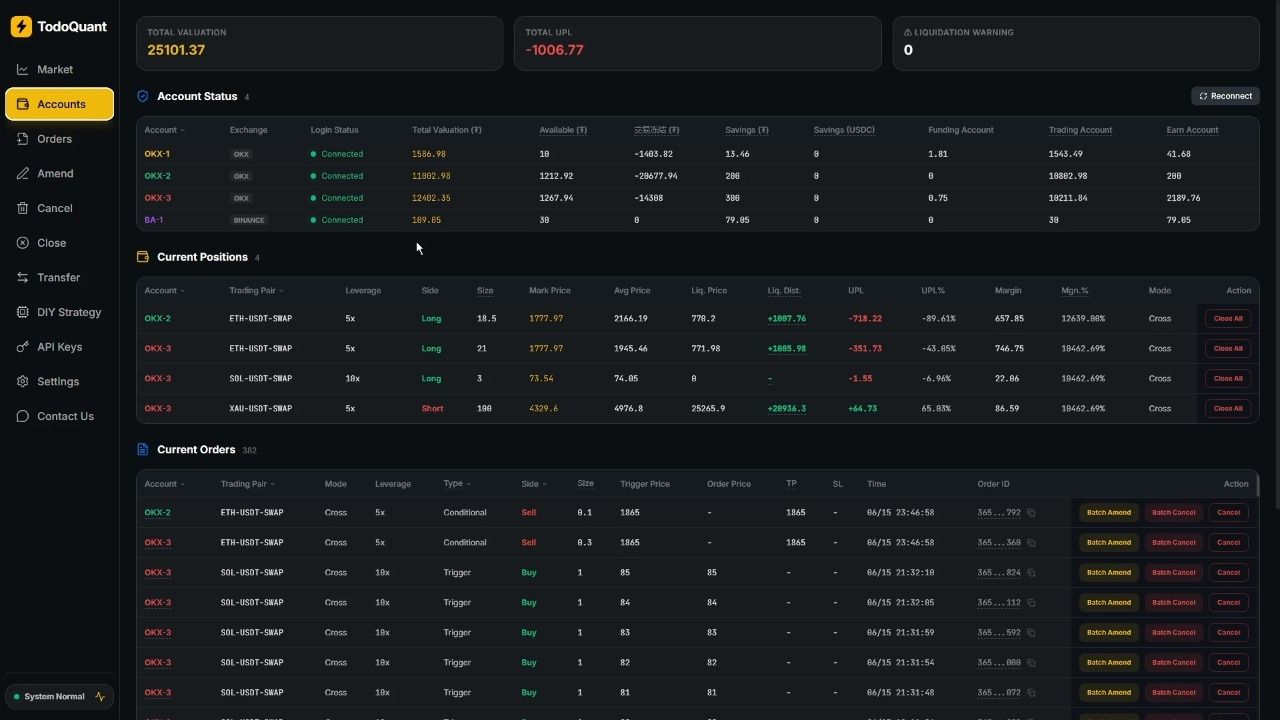Close All for OKX-3 XAU-USDT-SWAP position

[x=1228, y=409]
